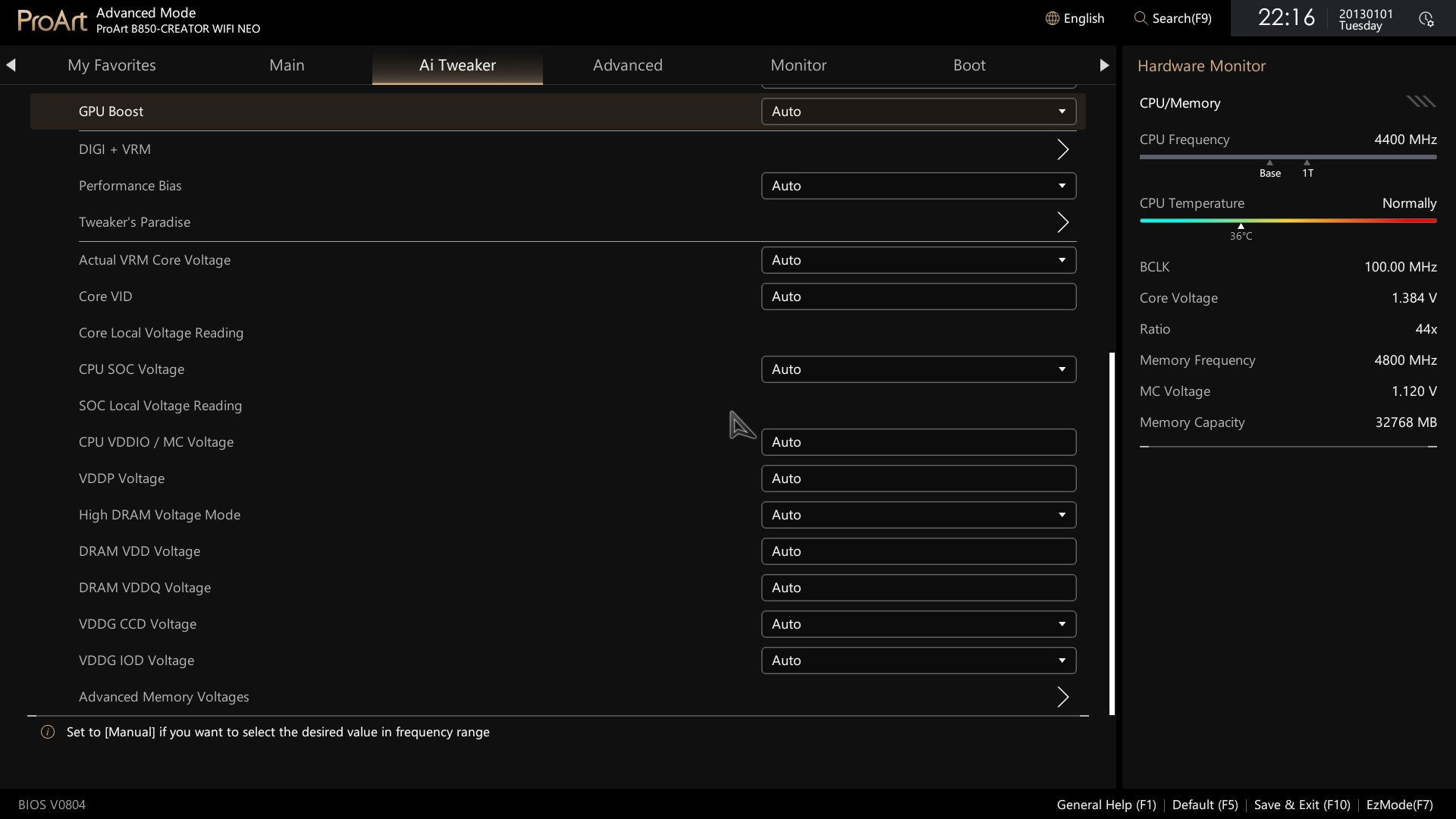The height and width of the screenshot is (819, 1456).
Task: Click the DRAM VDDQ Voltage input field
Action: tap(918, 588)
